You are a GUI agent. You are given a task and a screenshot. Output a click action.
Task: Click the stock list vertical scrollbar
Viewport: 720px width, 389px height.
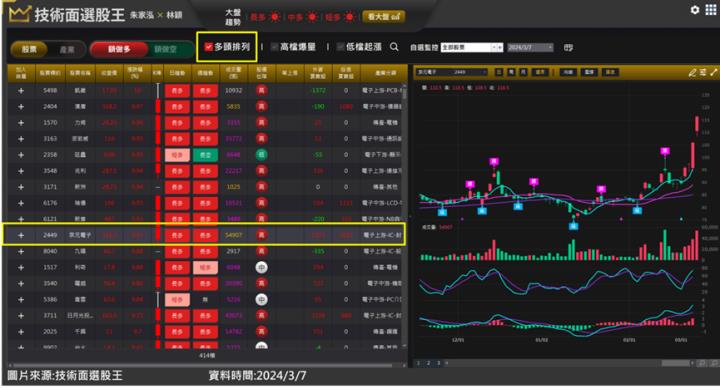tap(405, 216)
